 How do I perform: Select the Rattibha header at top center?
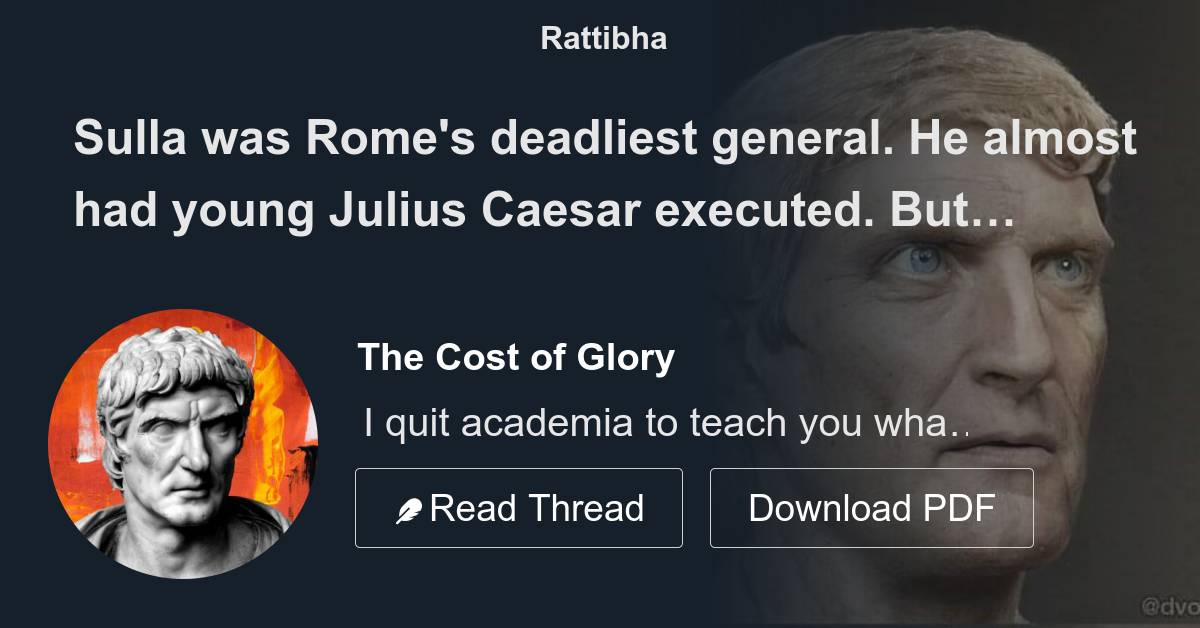[601, 38]
